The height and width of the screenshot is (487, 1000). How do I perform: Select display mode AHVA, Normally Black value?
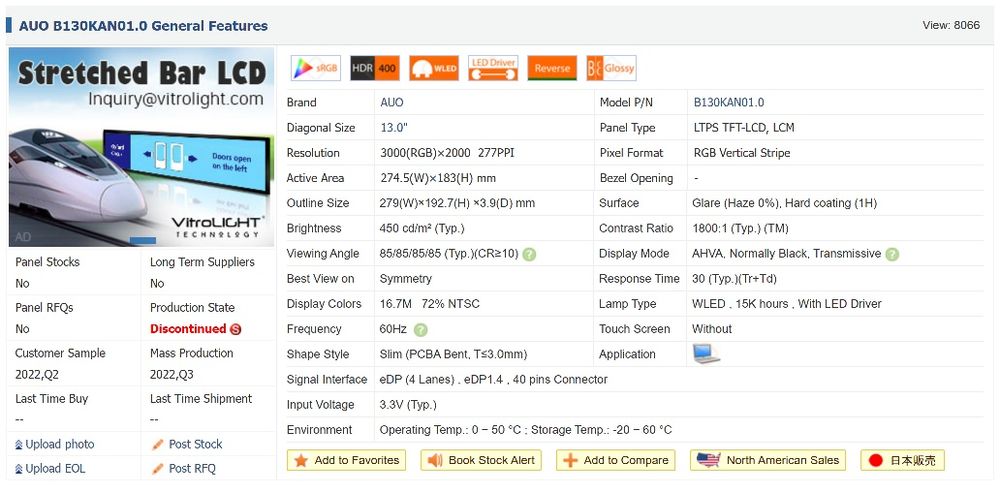tap(786, 254)
